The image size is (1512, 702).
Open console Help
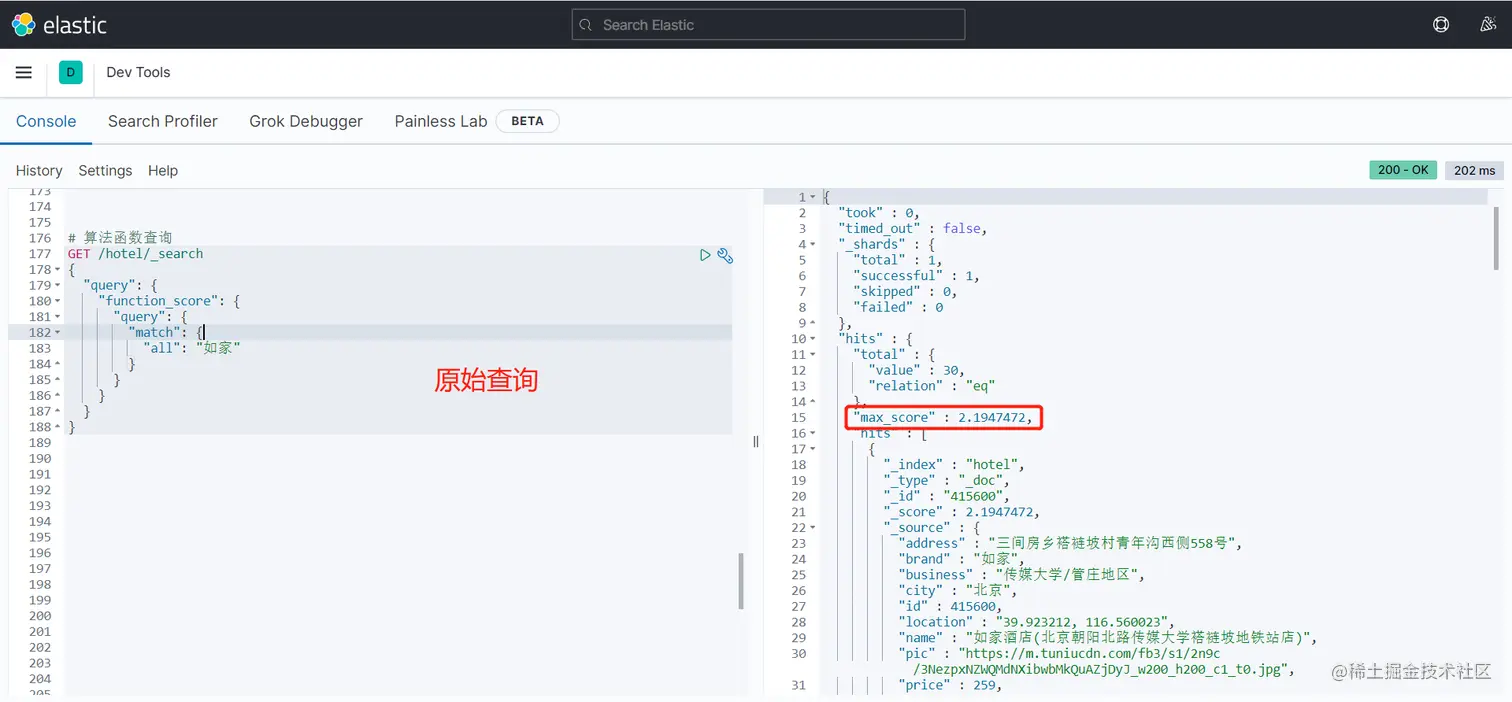[x=163, y=171]
